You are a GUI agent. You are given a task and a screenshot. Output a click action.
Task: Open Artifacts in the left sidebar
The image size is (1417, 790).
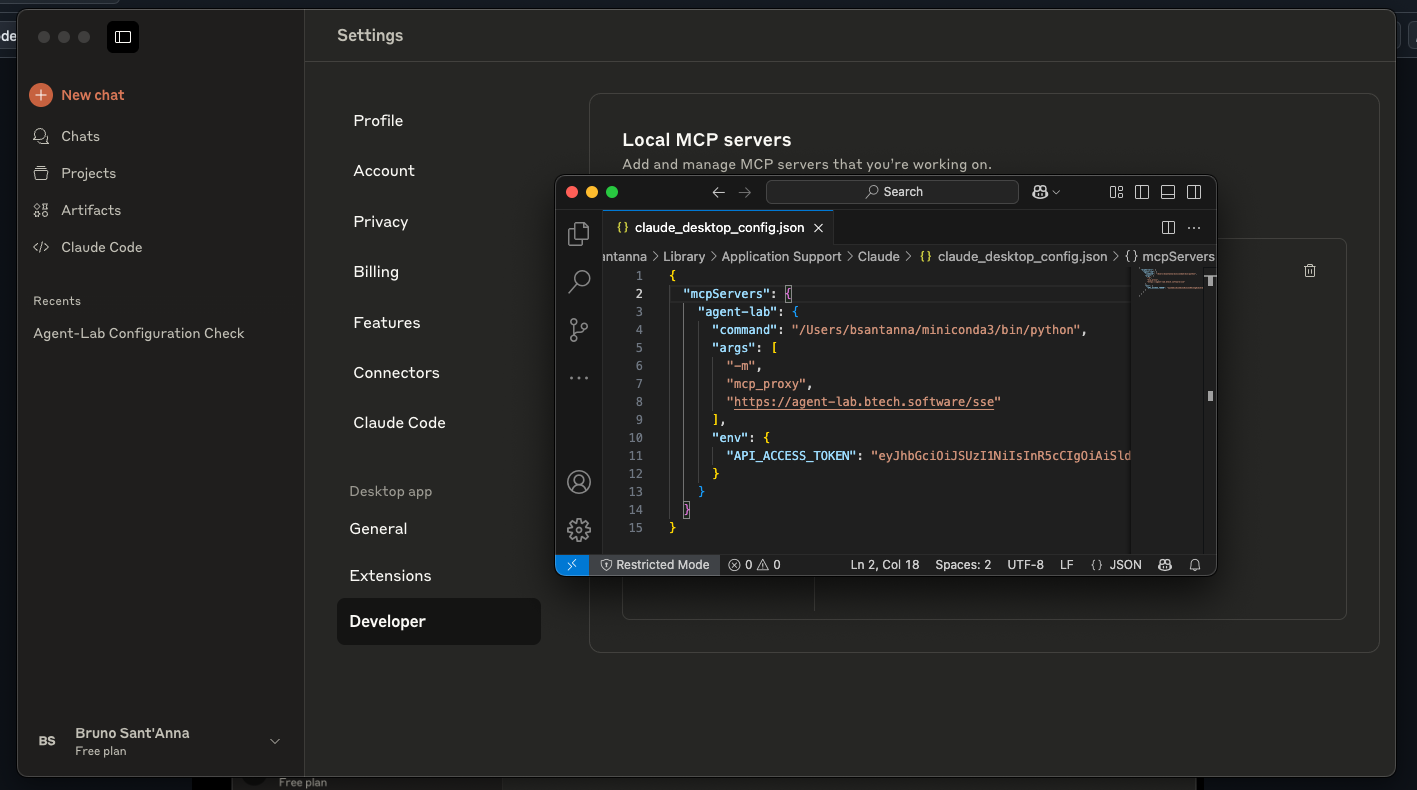pos(77,211)
